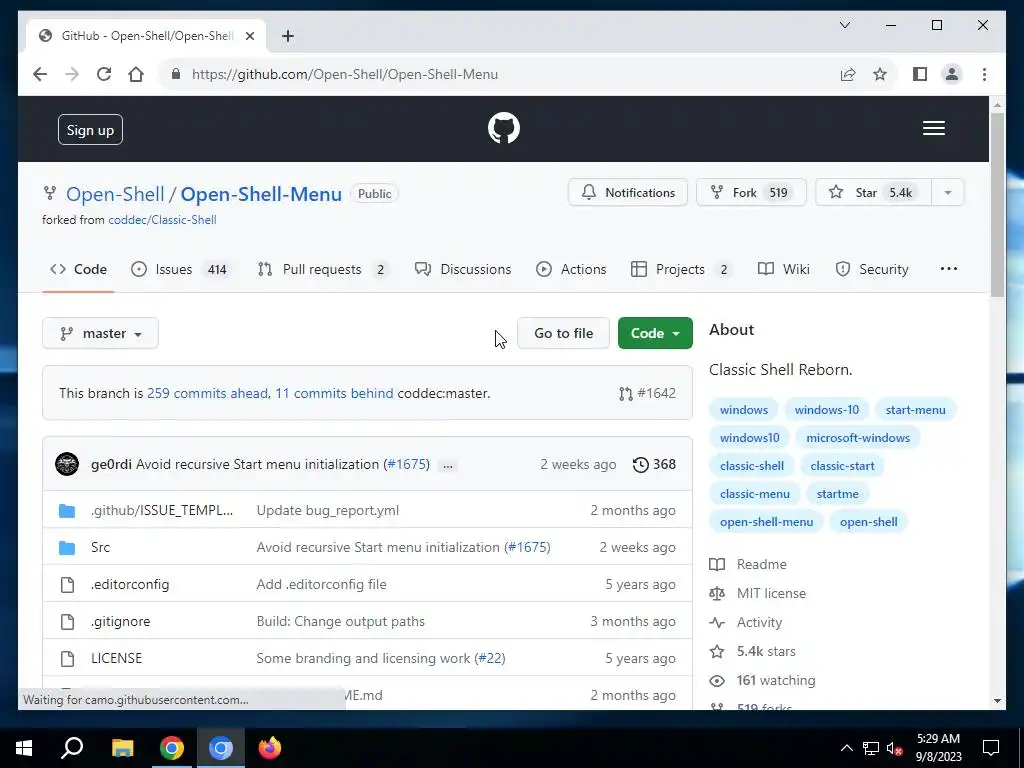Open the master branch dropdown
Screen dimensions: 1024x768
(x=101, y=333)
